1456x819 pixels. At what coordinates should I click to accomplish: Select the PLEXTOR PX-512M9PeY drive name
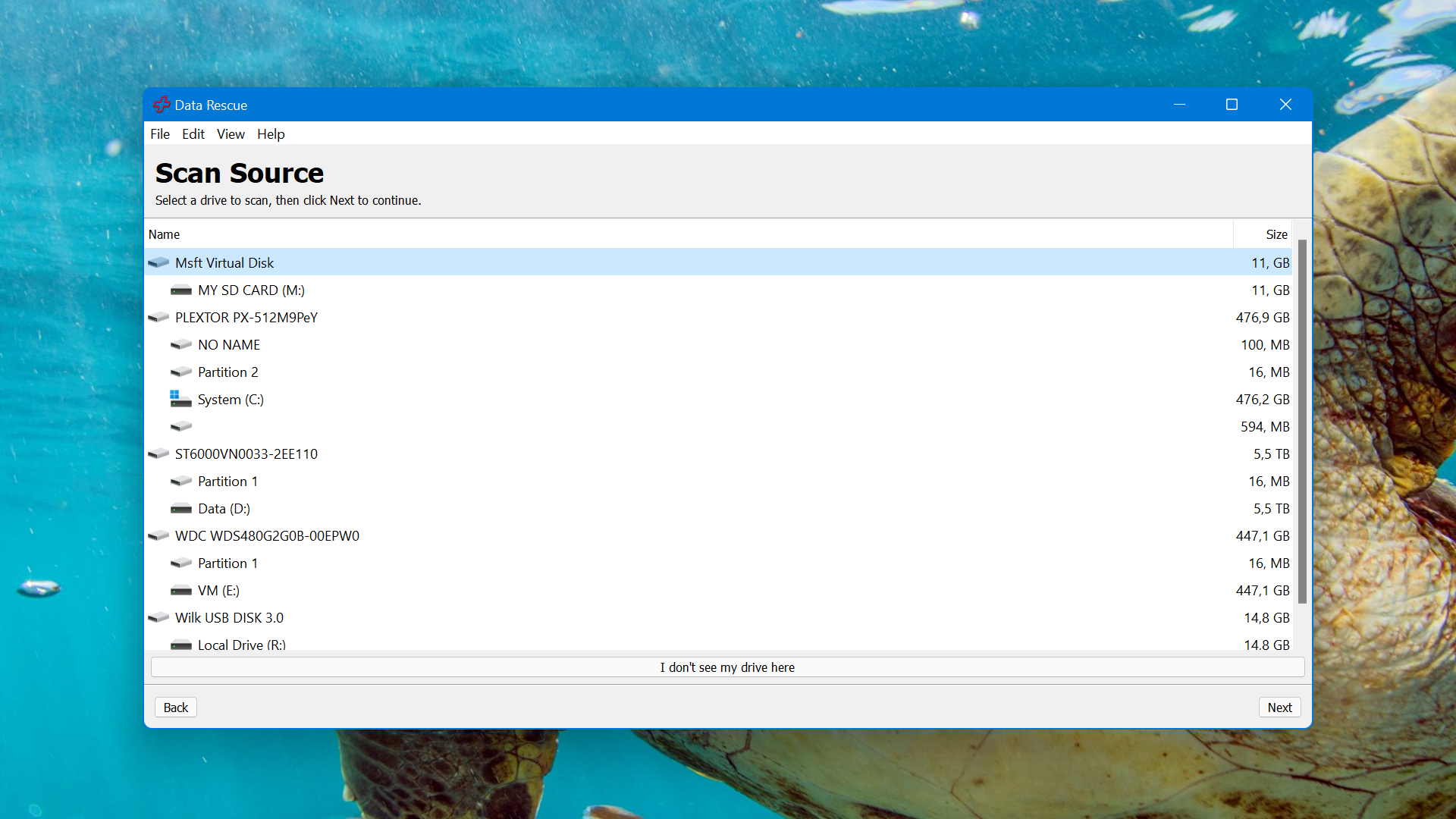pos(246,317)
